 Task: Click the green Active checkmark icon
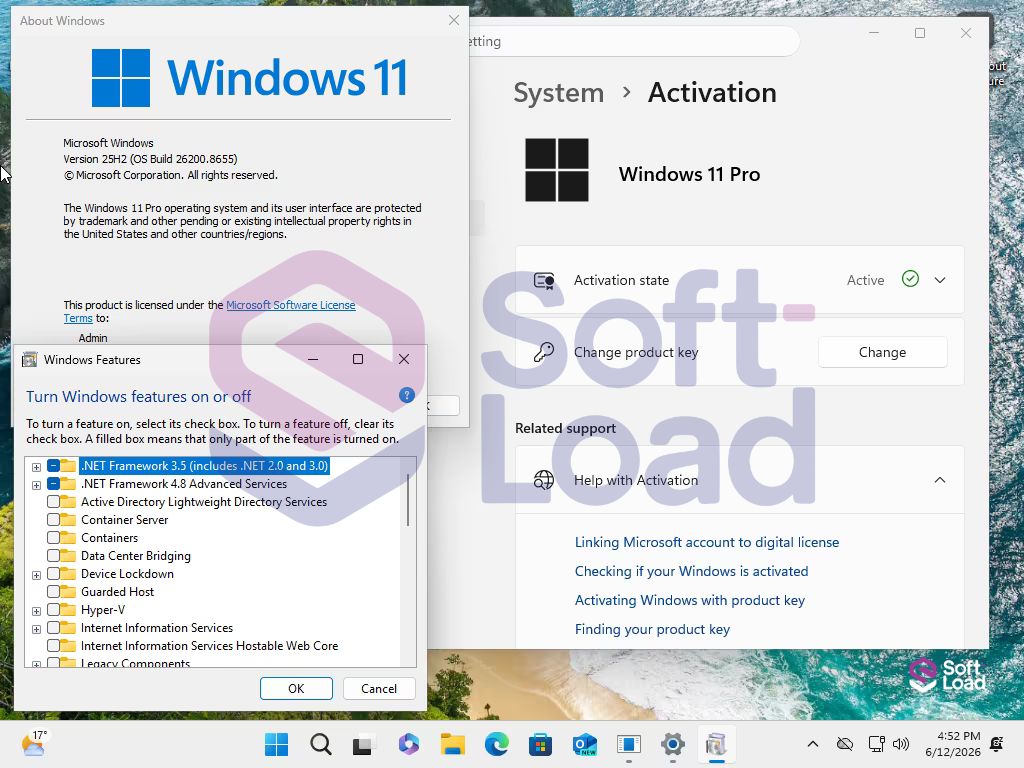pyautogui.click(x=910, y=280)
